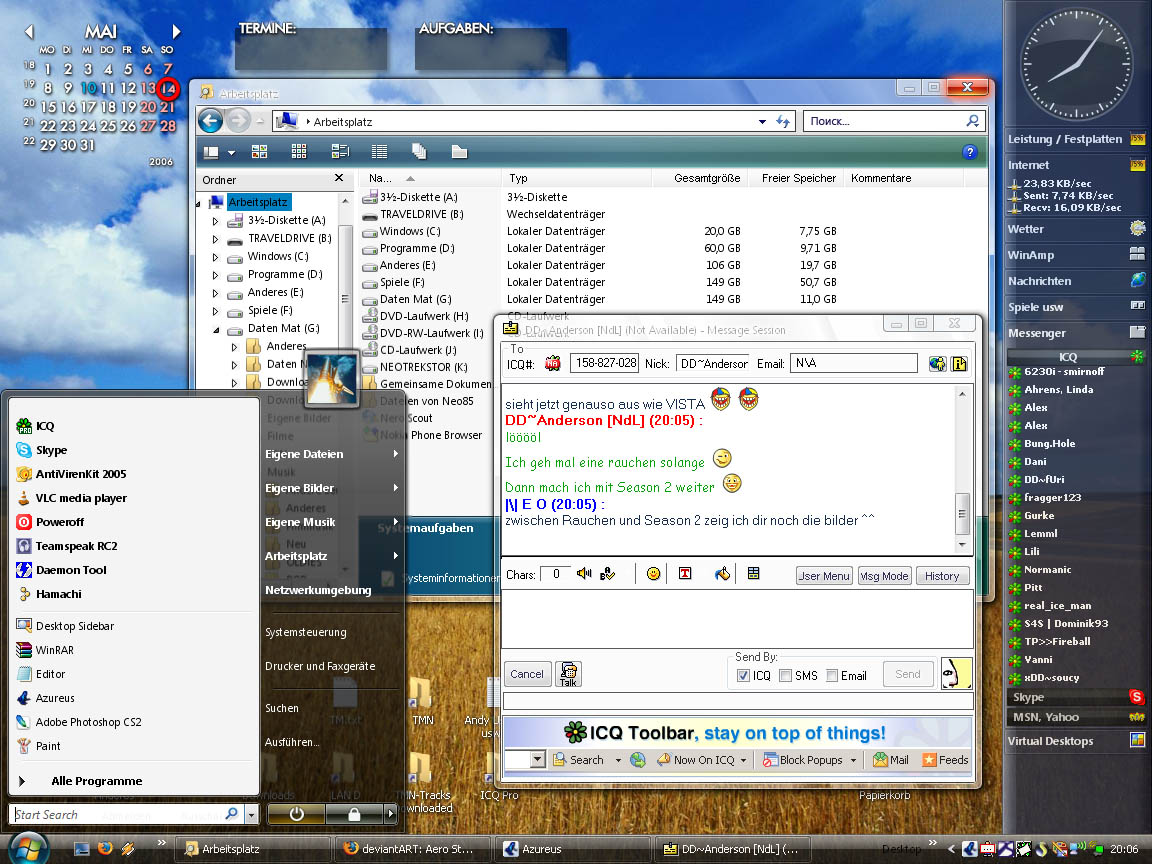Check the Email send-by checkbox
Viewport: 1152px width, 864px height.
tap(831, 676)
